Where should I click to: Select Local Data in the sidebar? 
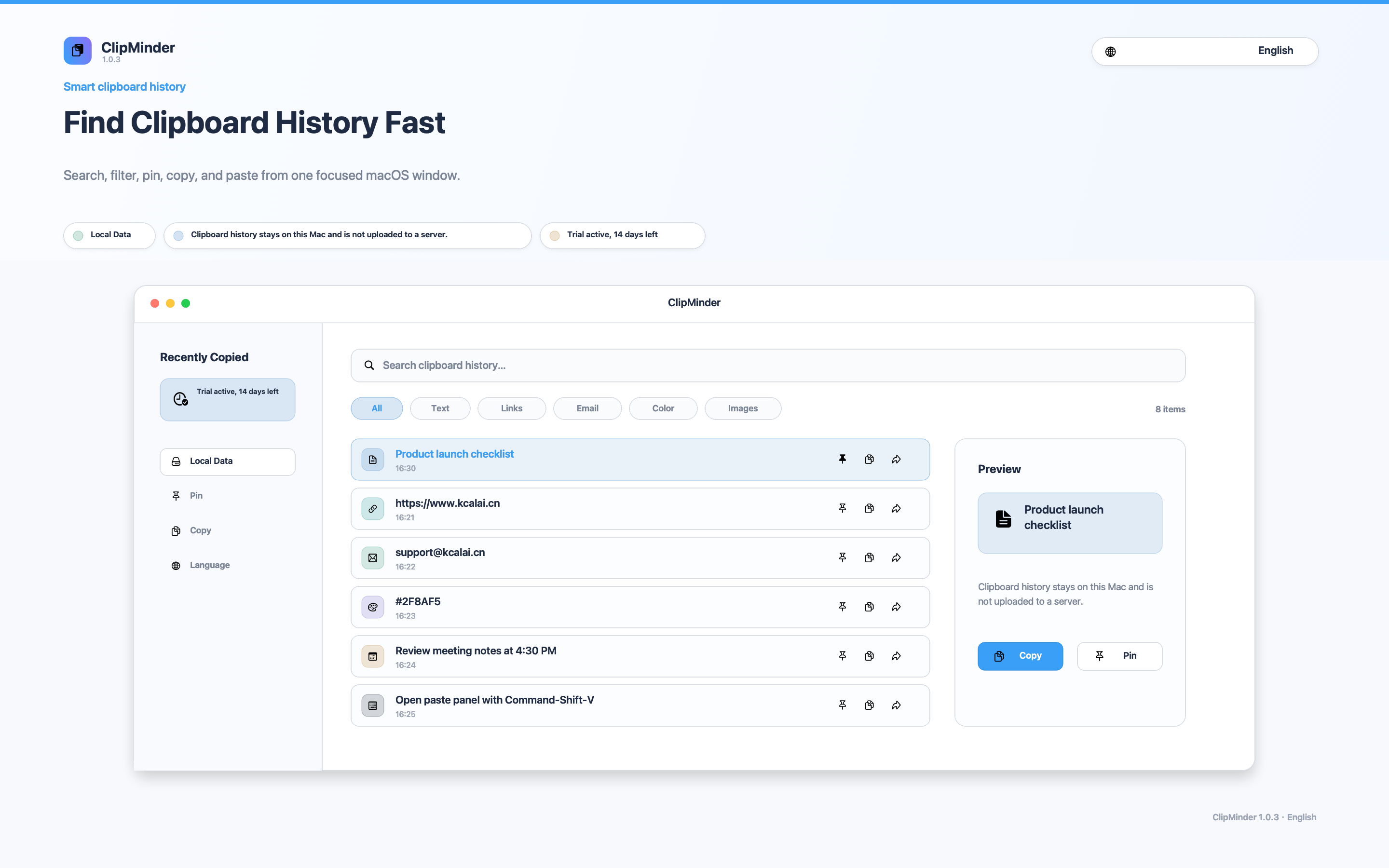click(227, 461)
